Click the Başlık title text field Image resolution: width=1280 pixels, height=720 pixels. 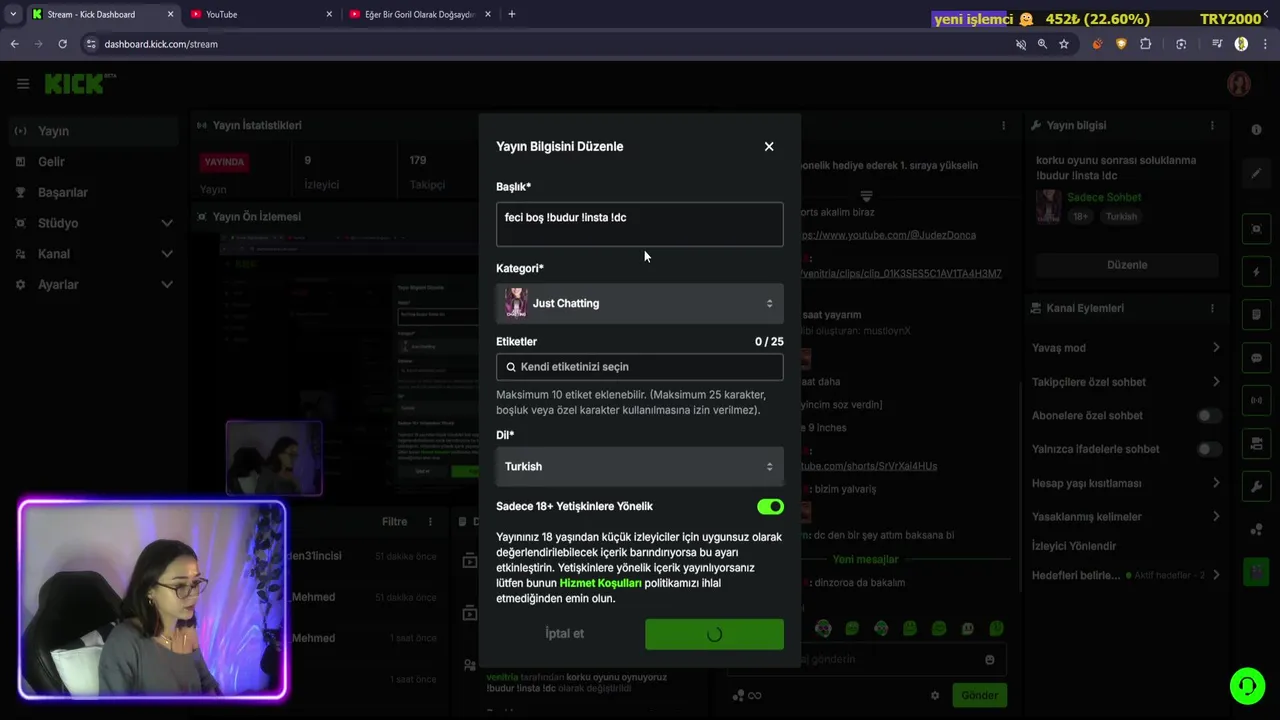(639, 224)
